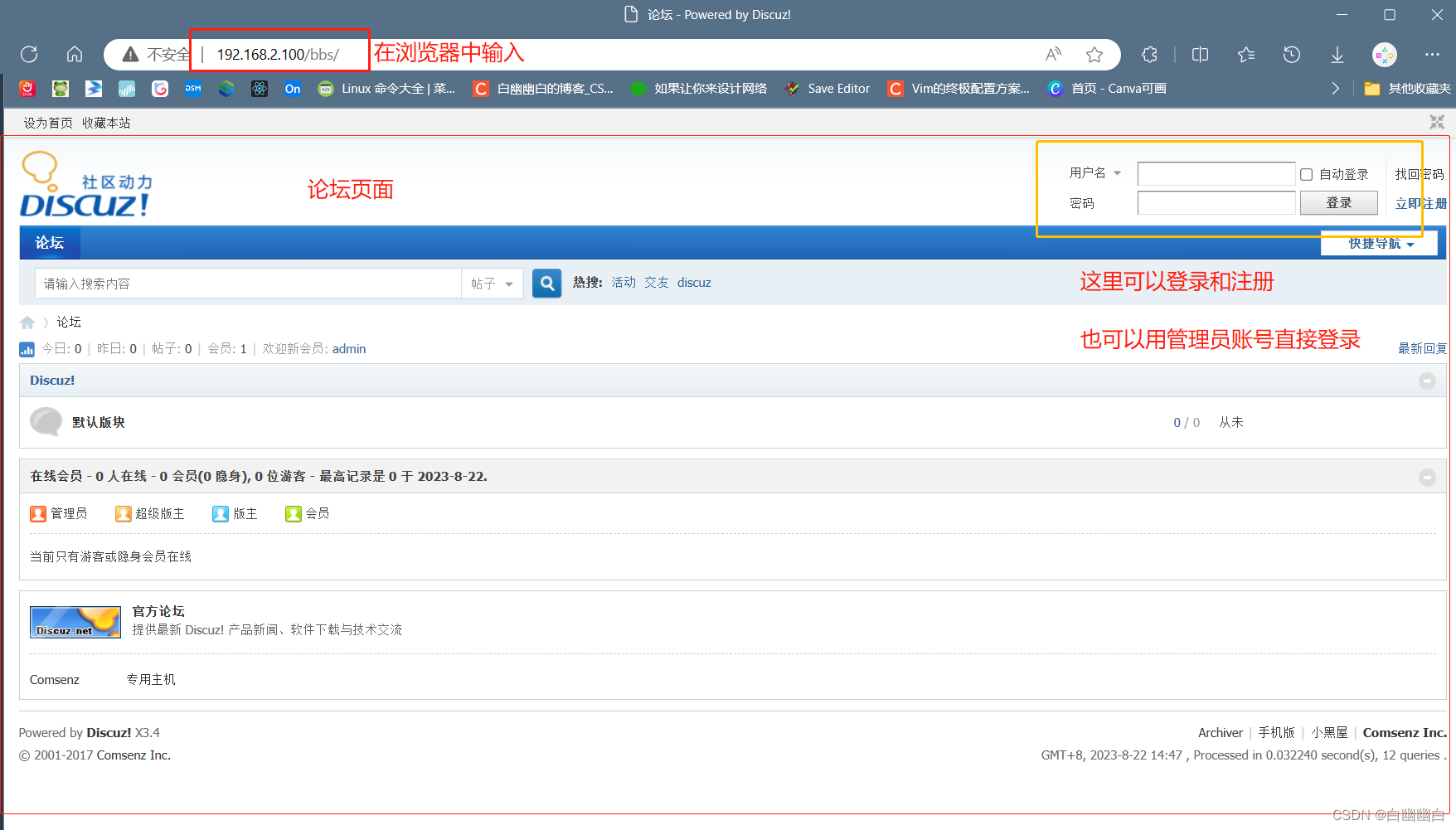Image resolution: width=1456 pixels, height=830 pixels.
Task: Click the browser profile avatar
Action: point(1385,55)
